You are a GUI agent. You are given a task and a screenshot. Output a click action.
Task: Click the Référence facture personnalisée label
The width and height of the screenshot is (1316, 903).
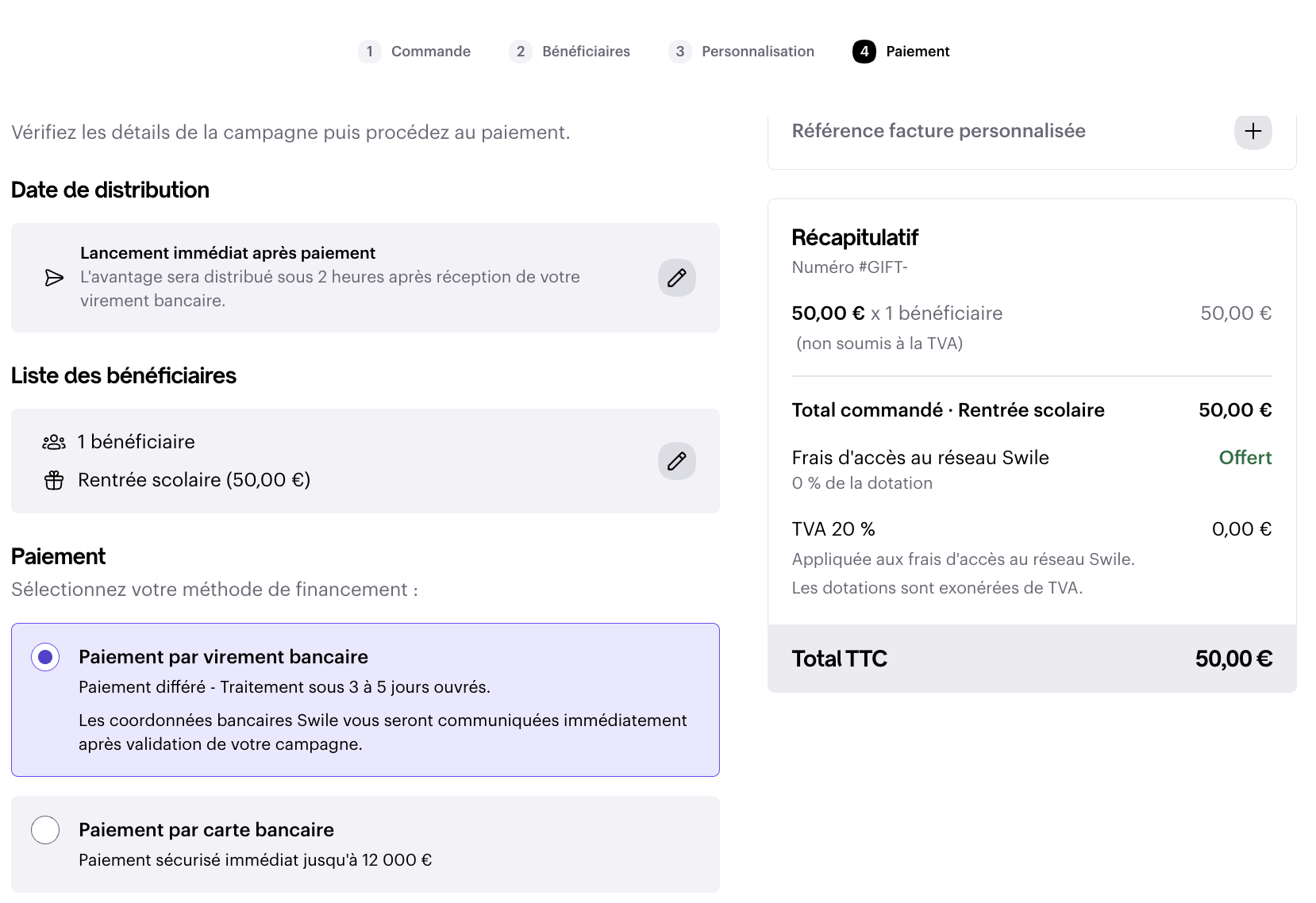[x=939, y=131]
